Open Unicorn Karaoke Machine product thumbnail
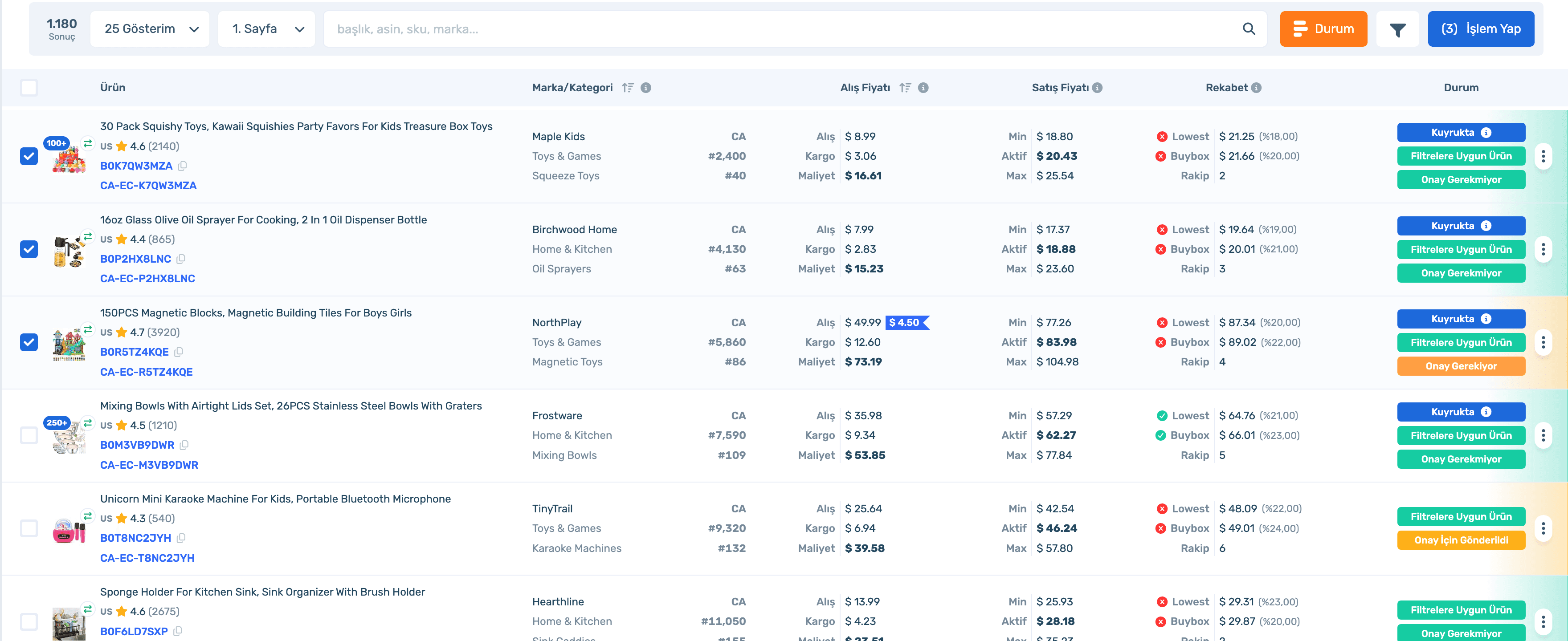 [x=69, y=530]
